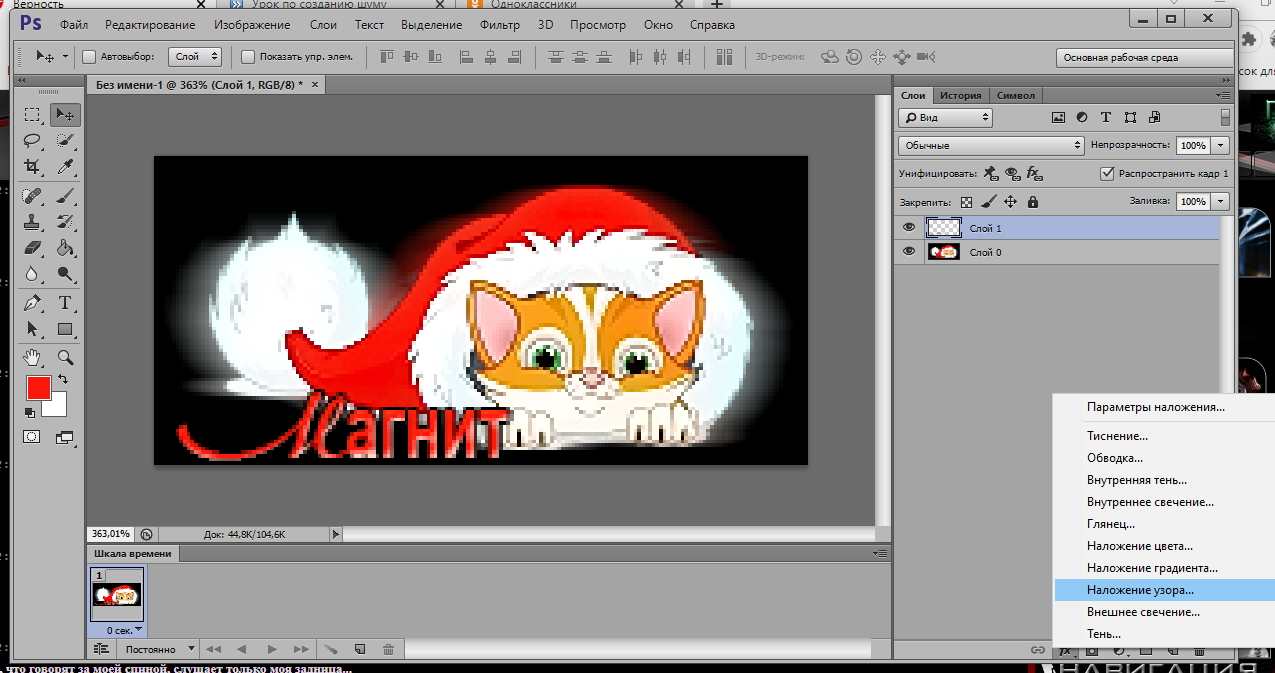Viewport: 1275px width, 673px height.
Task: Reset default foreground and background colors
Action: 29,412
